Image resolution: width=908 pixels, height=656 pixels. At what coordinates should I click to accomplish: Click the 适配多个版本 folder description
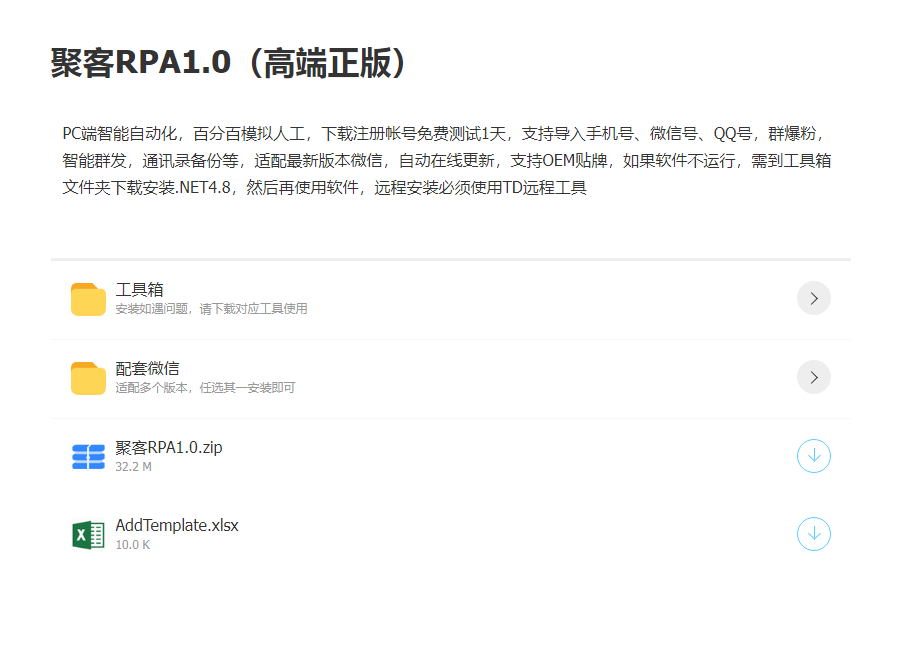pyautogui.click(x=205, y=388)
